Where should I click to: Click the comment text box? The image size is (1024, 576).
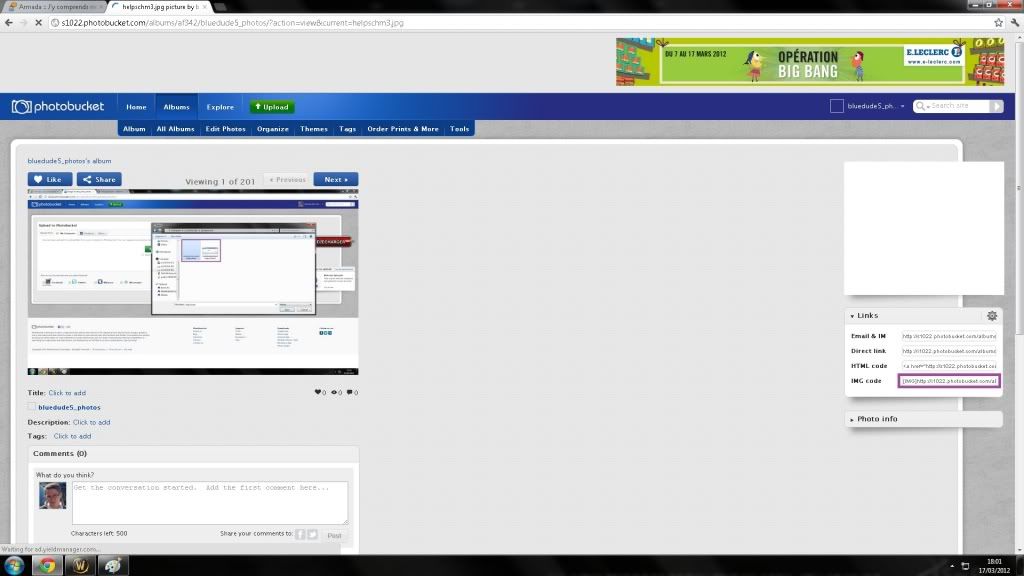[210, 503]
